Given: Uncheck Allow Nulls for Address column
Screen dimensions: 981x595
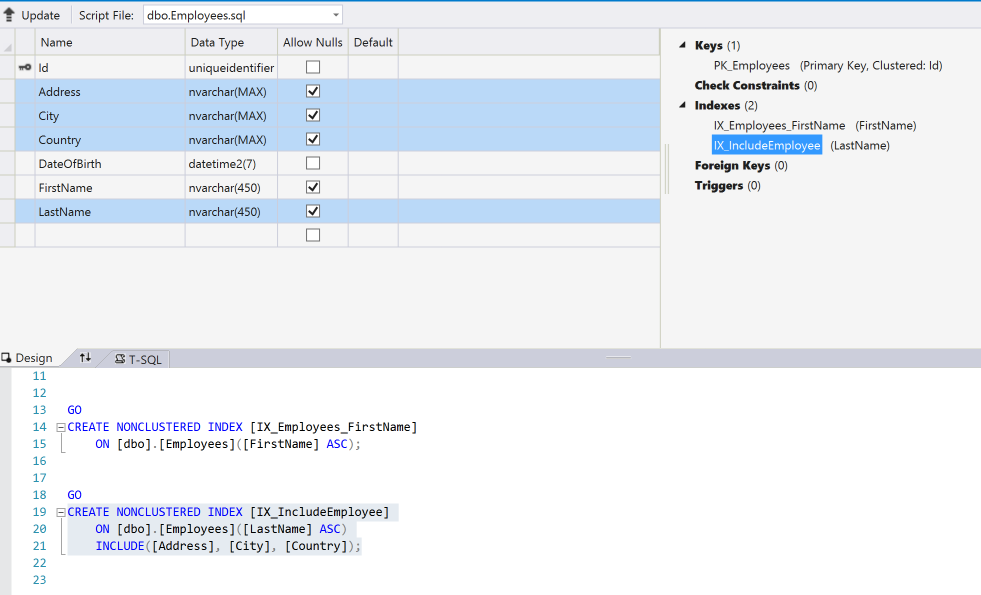Looking at the screenshot, I should coord(313,92).
